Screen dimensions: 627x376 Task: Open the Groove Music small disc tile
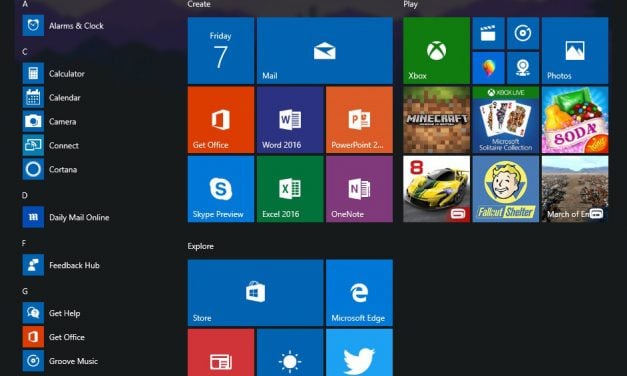[x=523, y=33]
